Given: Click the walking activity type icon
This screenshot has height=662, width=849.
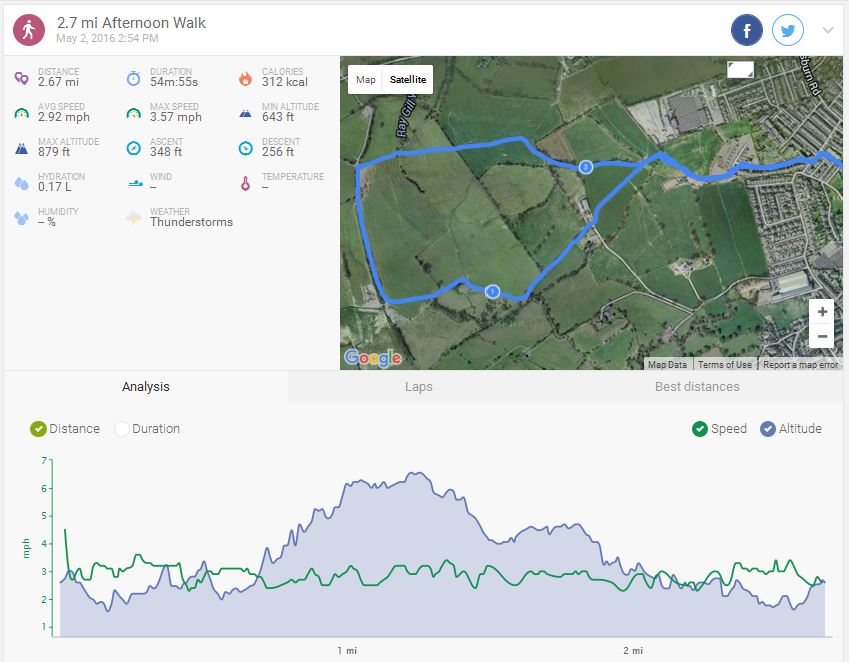Looking at the screenshot, I should pos(29,29).
